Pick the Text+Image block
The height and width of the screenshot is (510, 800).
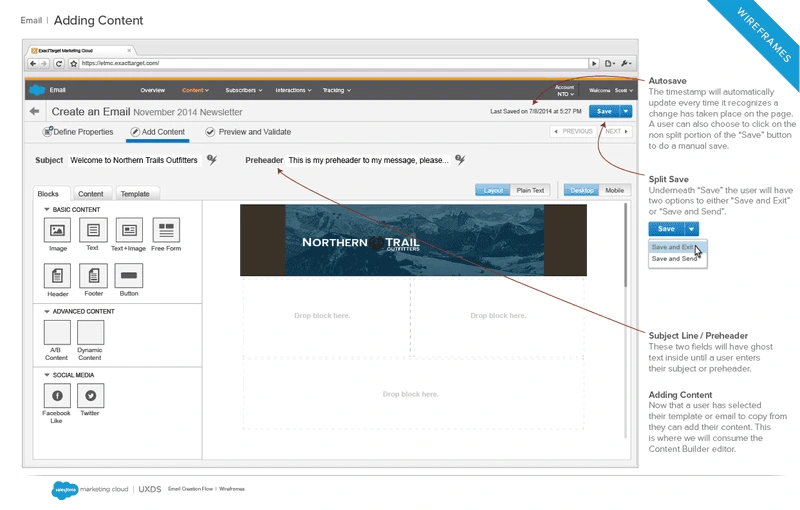click(x=129, y=231)
